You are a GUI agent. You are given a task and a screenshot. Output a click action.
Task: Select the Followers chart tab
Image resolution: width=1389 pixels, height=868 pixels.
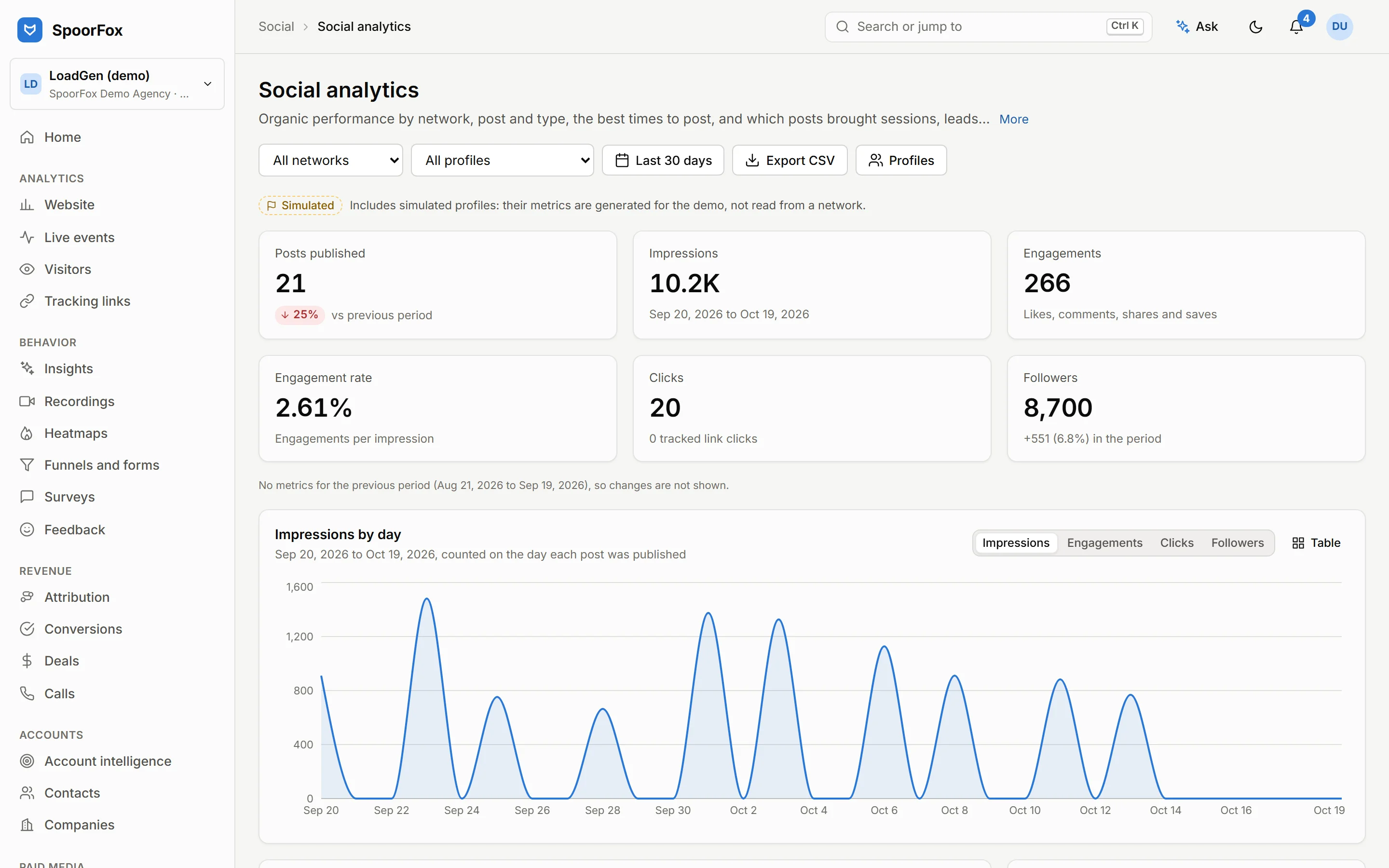pos(1238,543)
